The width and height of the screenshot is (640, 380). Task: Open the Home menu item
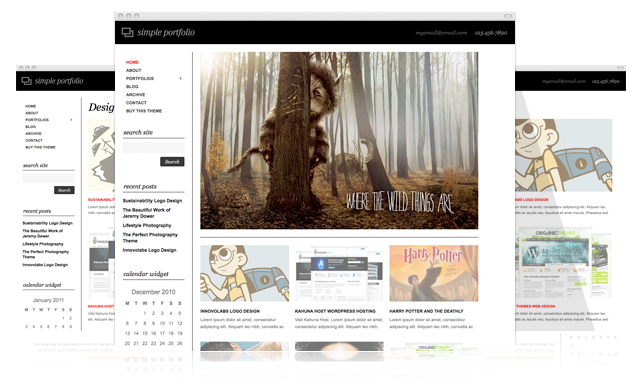(x=132, y=62)
